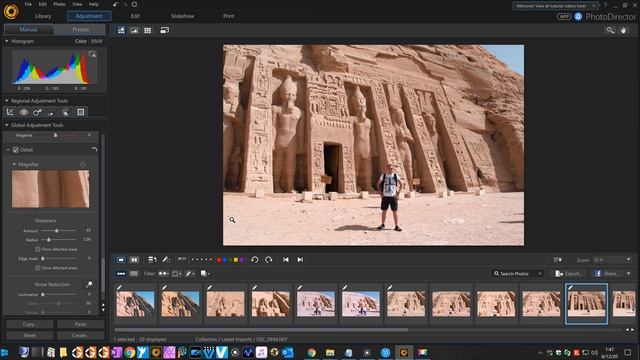
Task: Toggle red-eye removal tool
Action: (24, 112)
